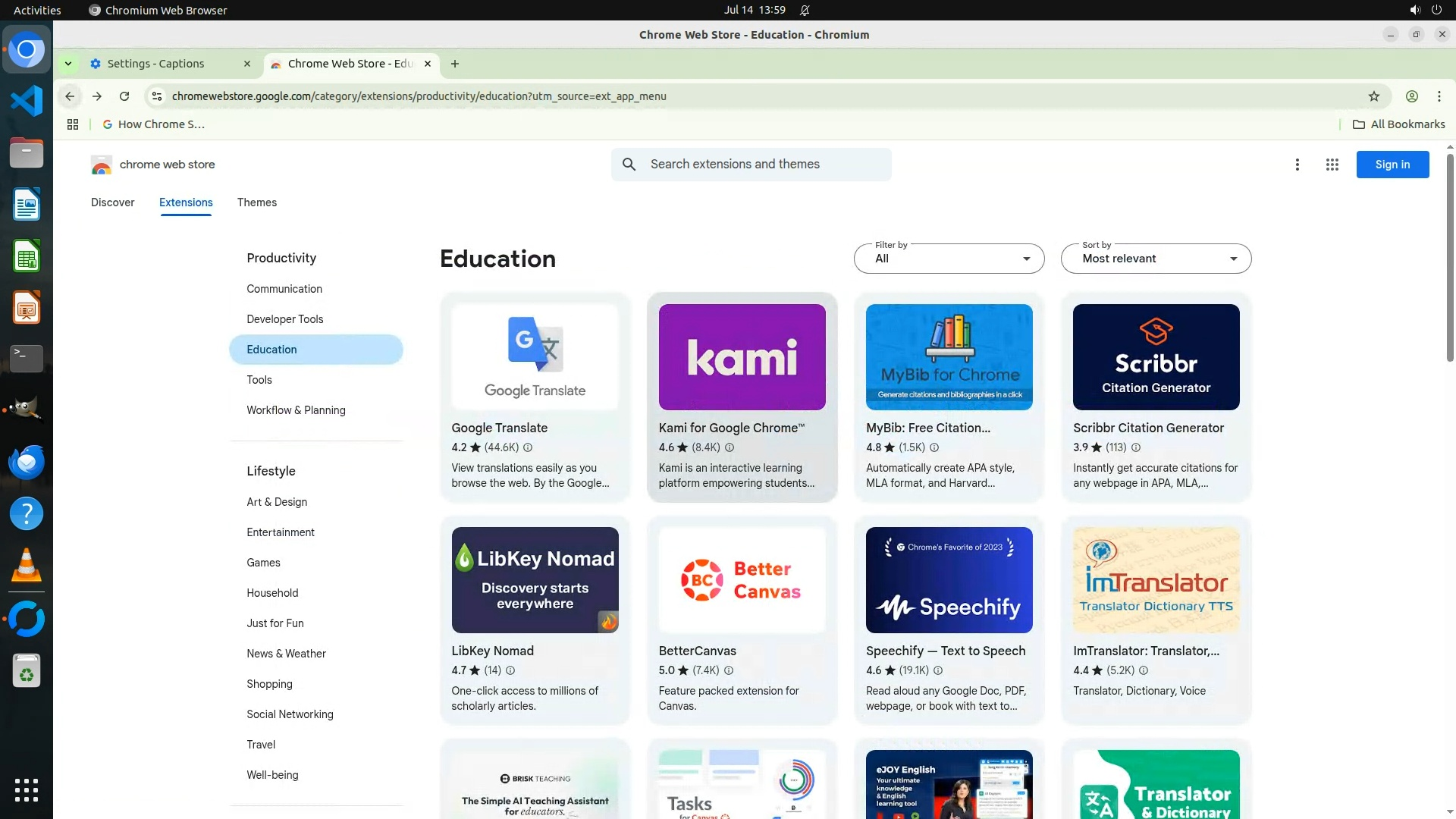Bookmark this page with the star icon
1456x819 pixels.
tap(1373, 96)
